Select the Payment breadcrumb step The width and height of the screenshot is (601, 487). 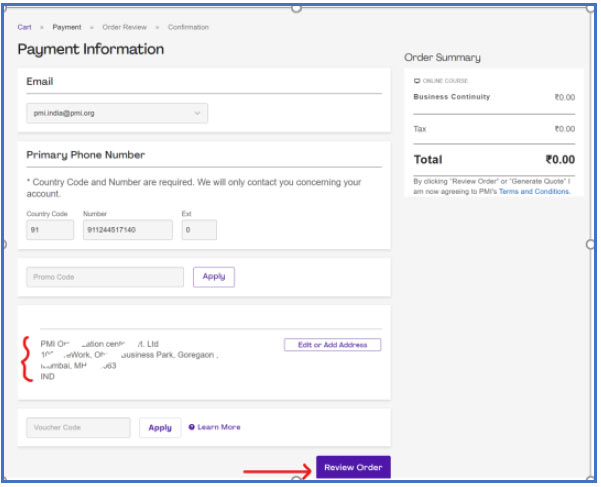67,27
